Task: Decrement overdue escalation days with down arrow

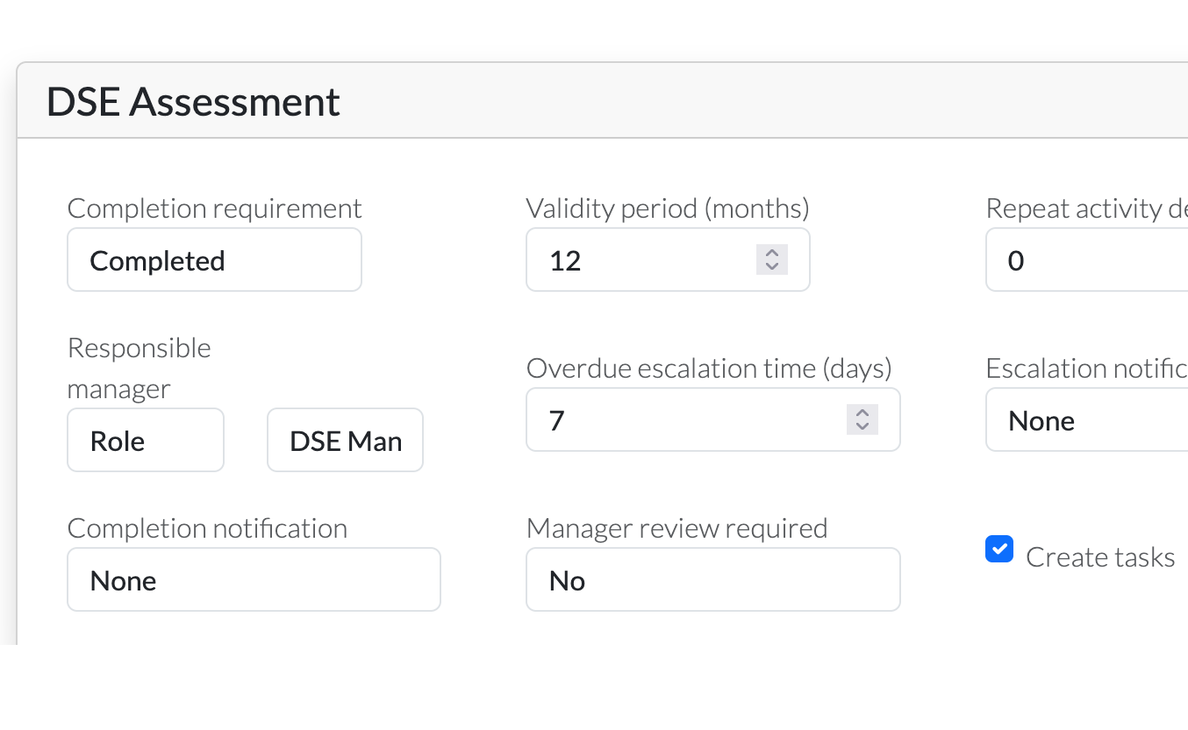Action: pos(862,427)
